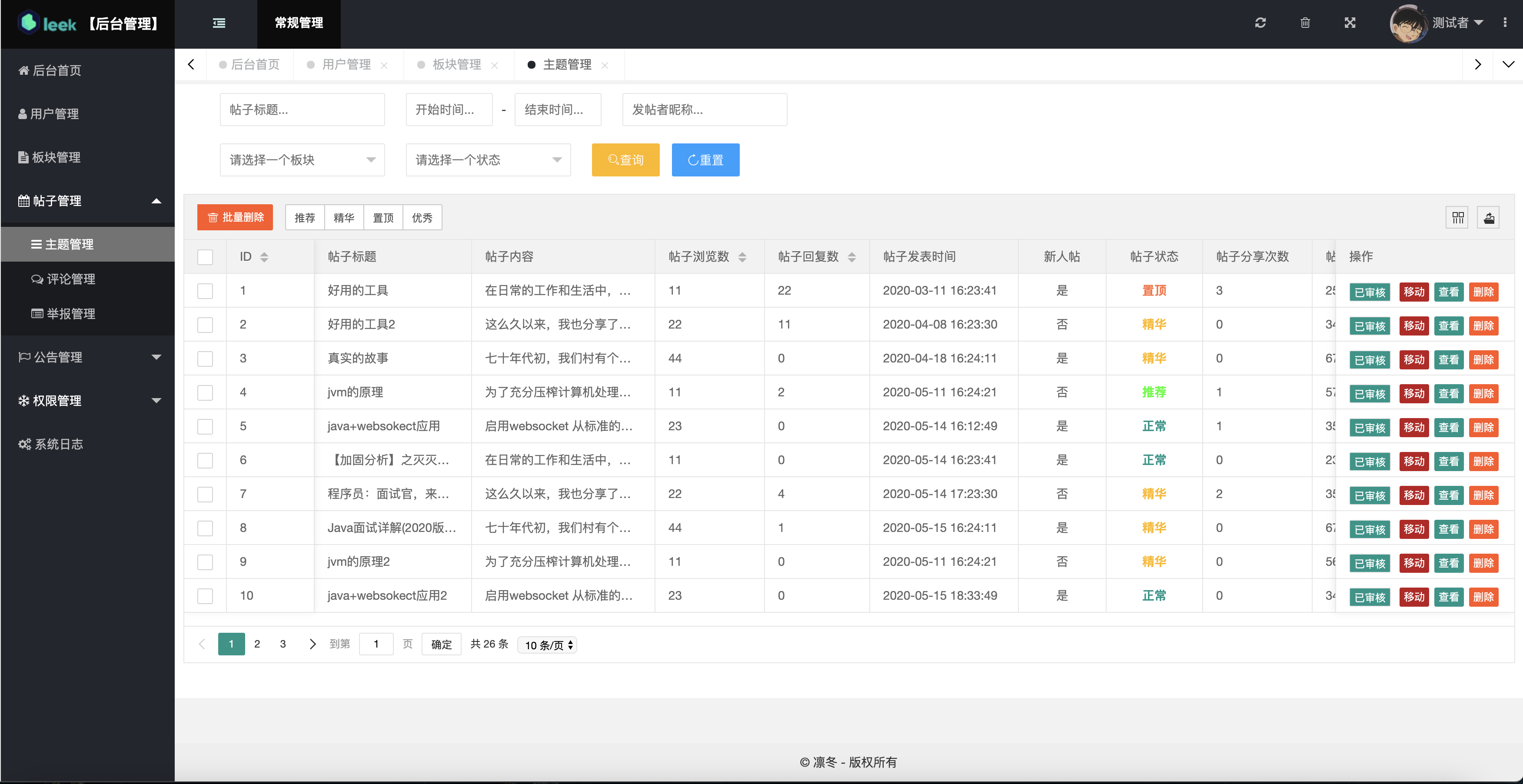Expand the 公告管理 sidebar group
The height and width of the screenshot is (784, 1523).
pyautogui.click(x=87, y=357)
